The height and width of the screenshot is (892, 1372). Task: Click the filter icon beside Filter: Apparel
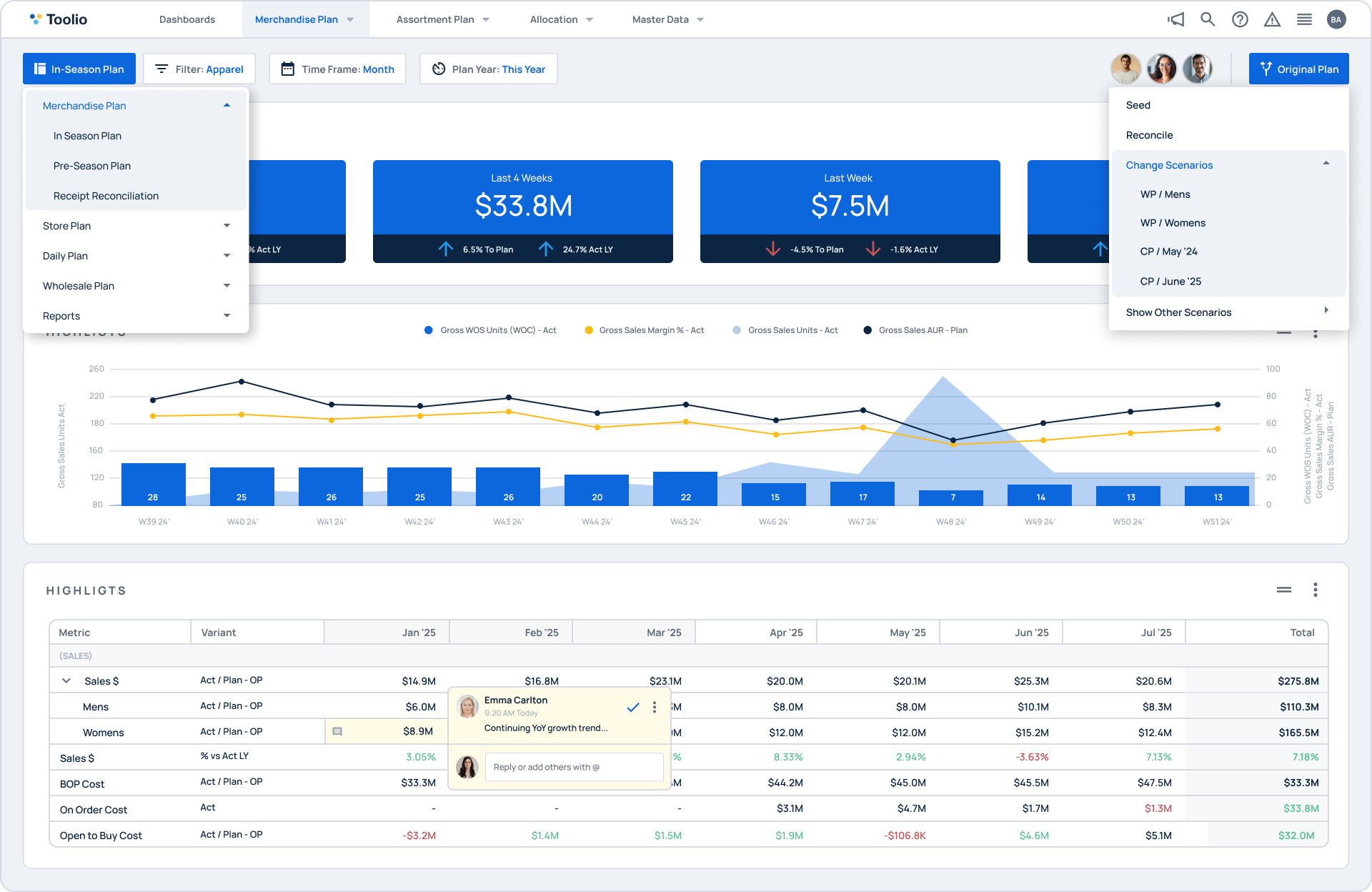[x=161, y=69]
